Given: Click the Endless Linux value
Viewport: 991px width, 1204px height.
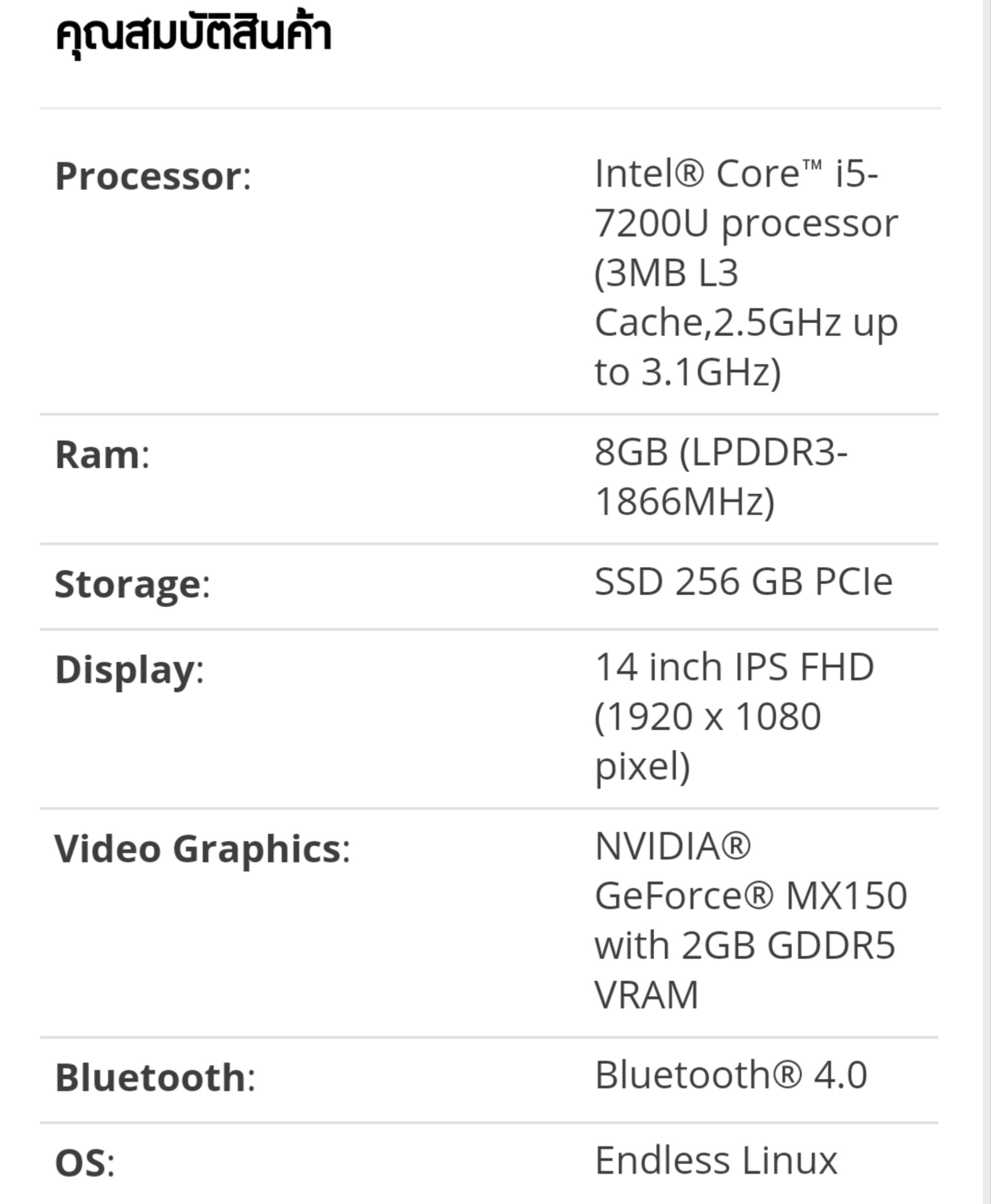Looking at the screenshot, I should [716, 1161].
